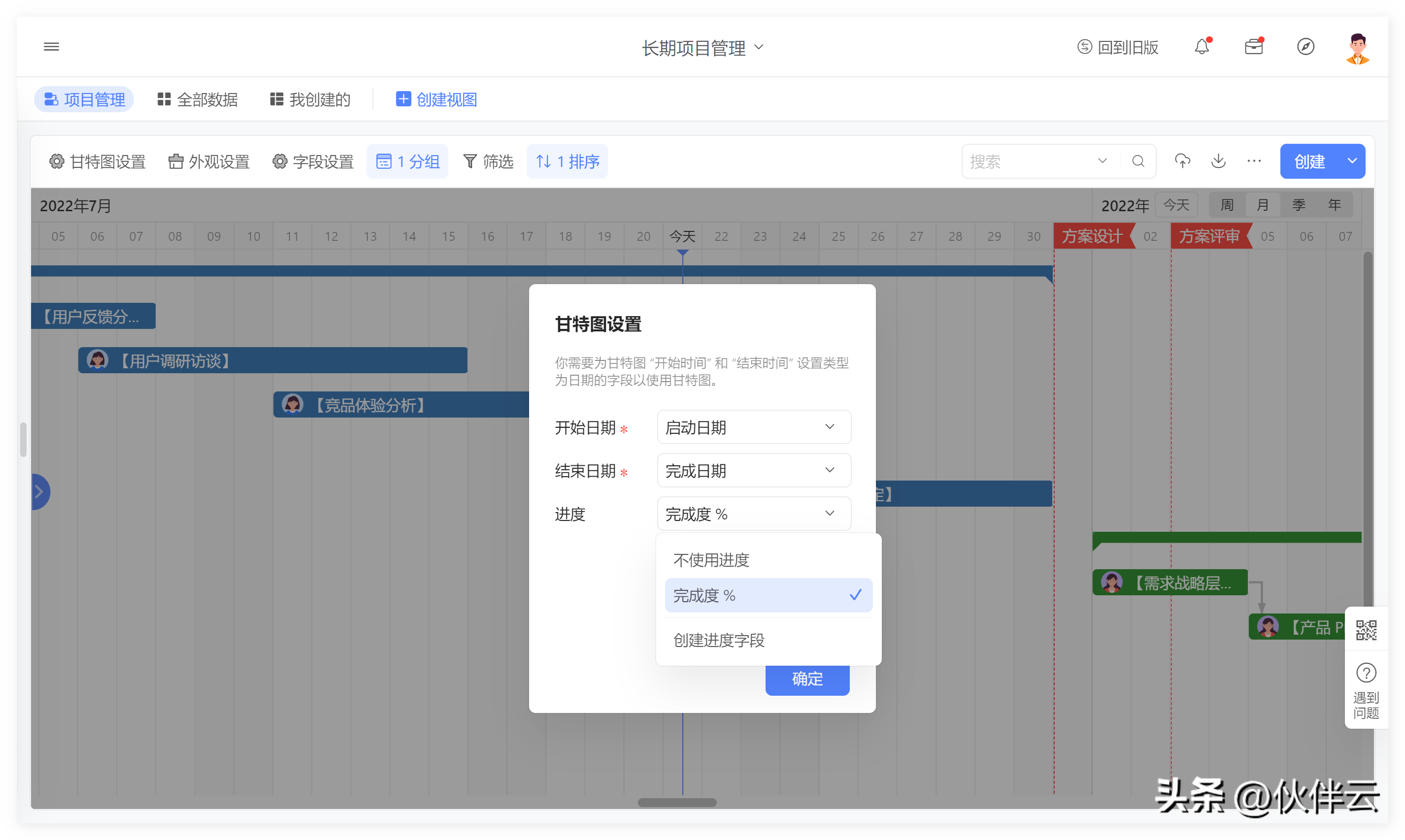
Task: Click the compass explore icon
Action: (1305, 47)
